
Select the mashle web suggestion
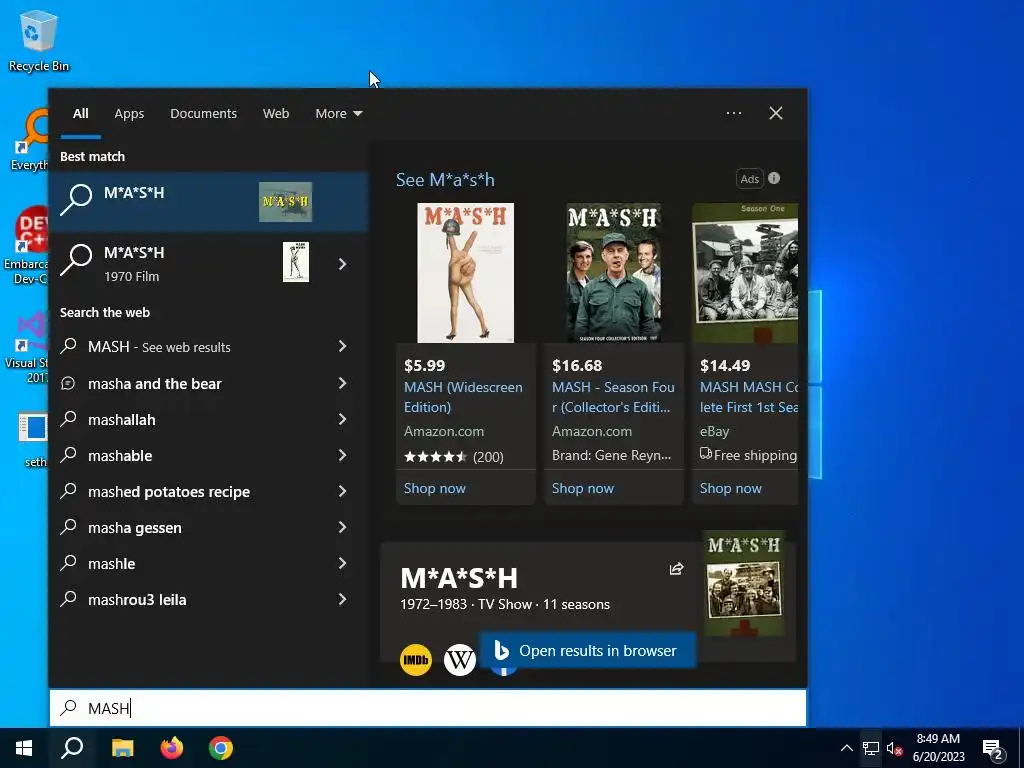209,563
